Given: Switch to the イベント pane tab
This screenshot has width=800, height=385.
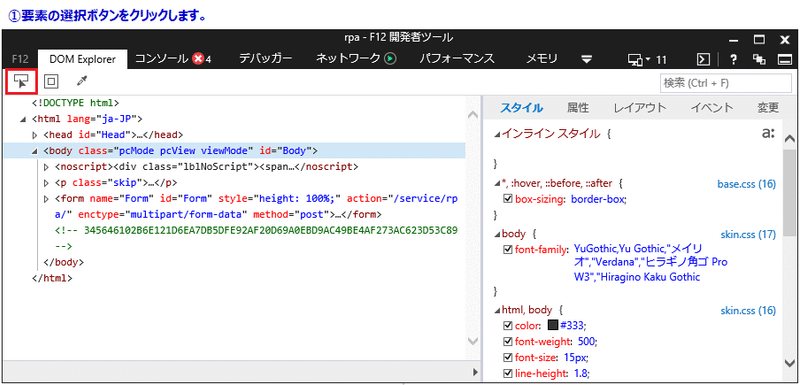Looking at the screenshot, I should [x=712, y=108].
